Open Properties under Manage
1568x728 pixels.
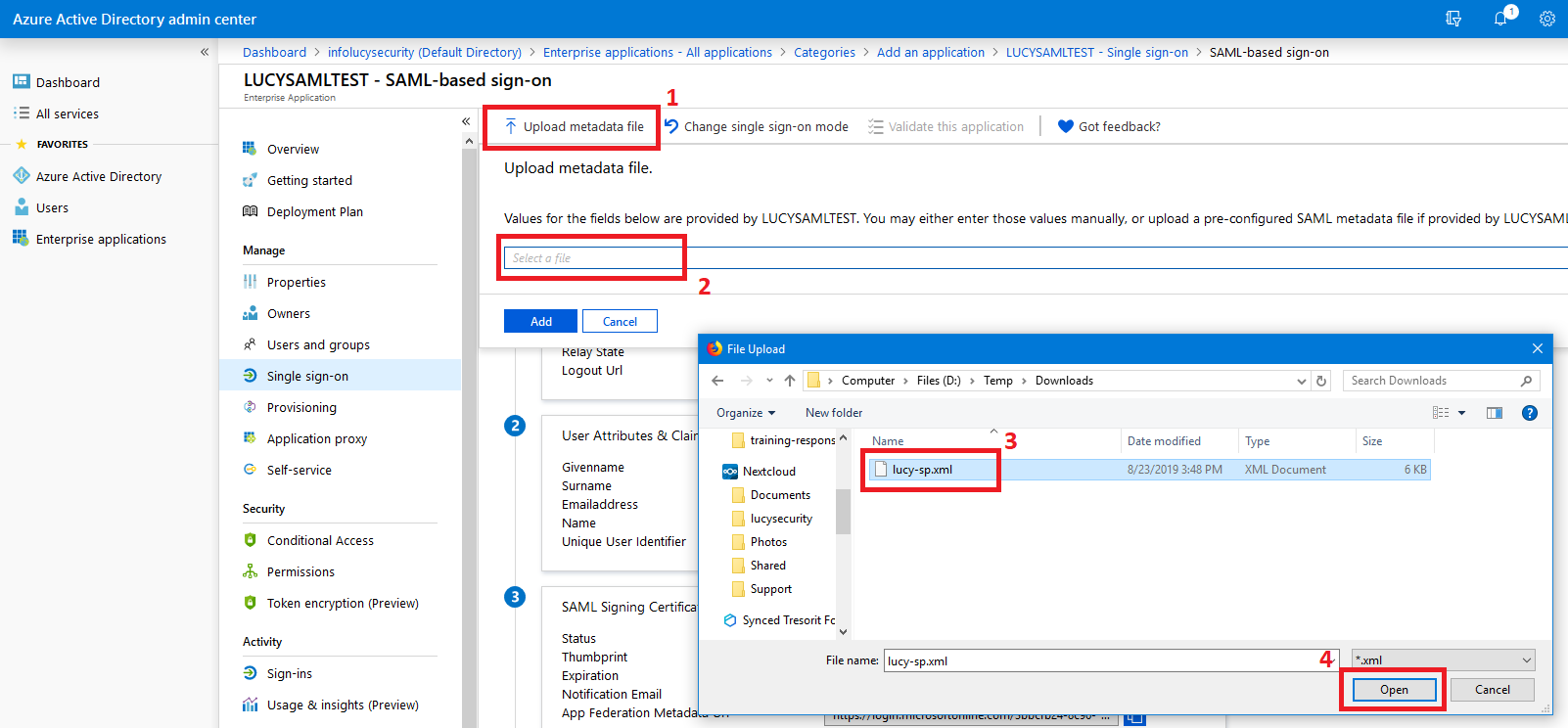pos(296,282)
